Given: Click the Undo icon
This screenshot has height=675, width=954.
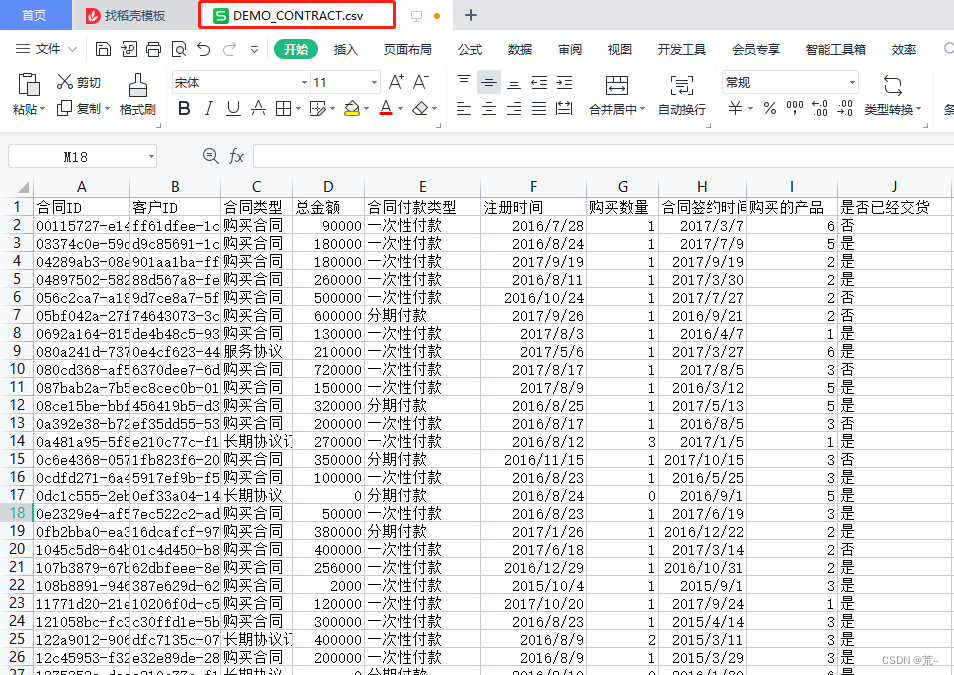Looking at the screenshot, I should click(x=203, y=47).
